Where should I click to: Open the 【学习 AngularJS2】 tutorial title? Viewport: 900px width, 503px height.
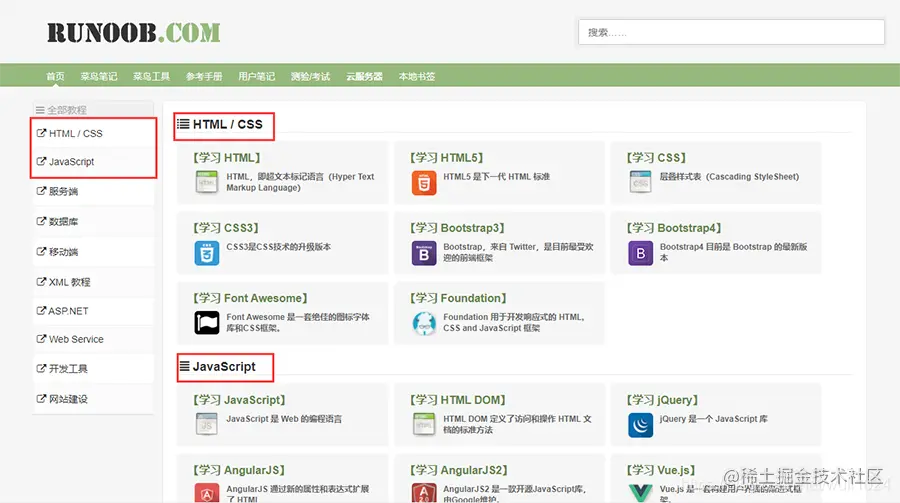459,470
